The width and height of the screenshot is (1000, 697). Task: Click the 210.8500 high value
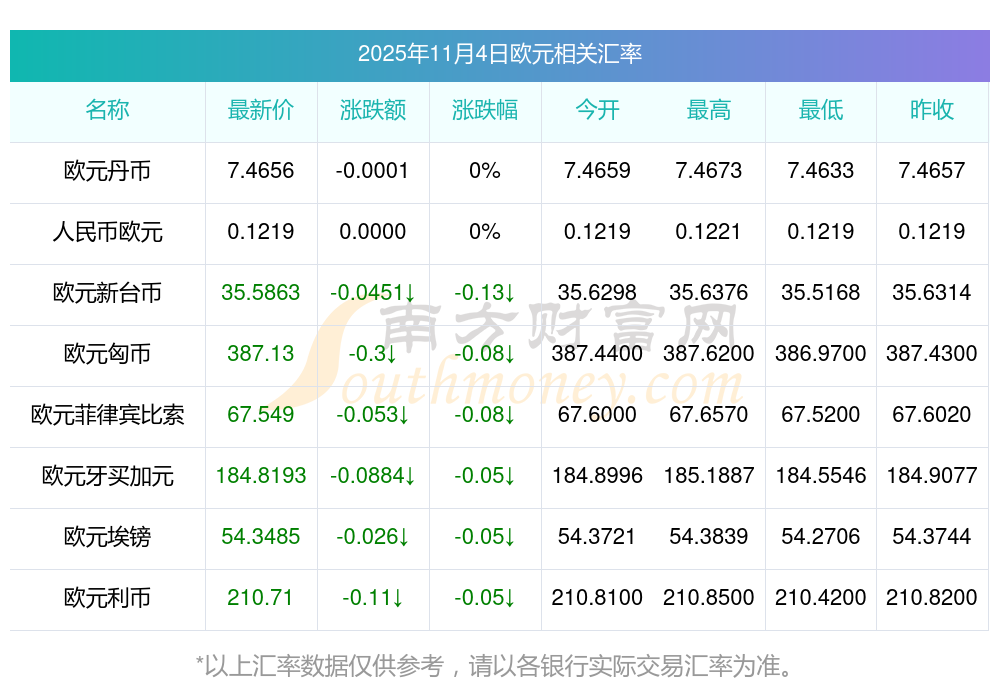[x=709, y=598]
